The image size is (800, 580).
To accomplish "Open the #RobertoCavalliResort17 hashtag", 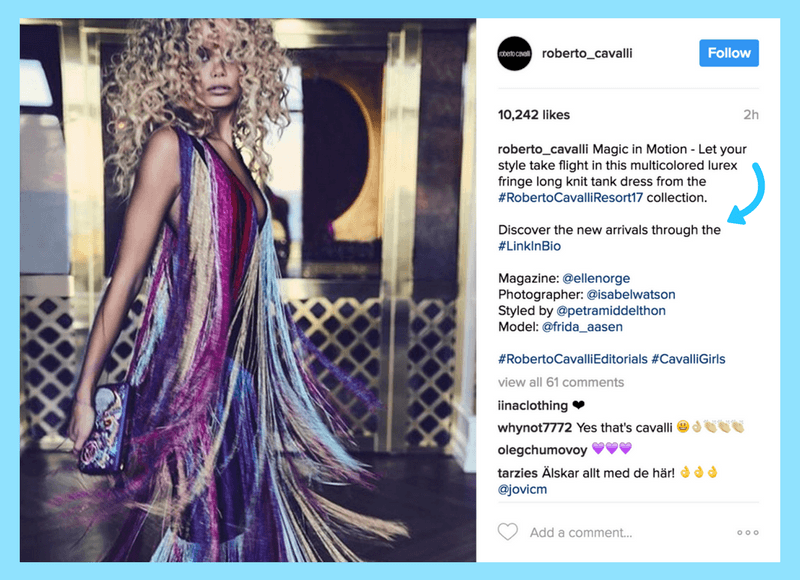I will [x=570, y=197].
